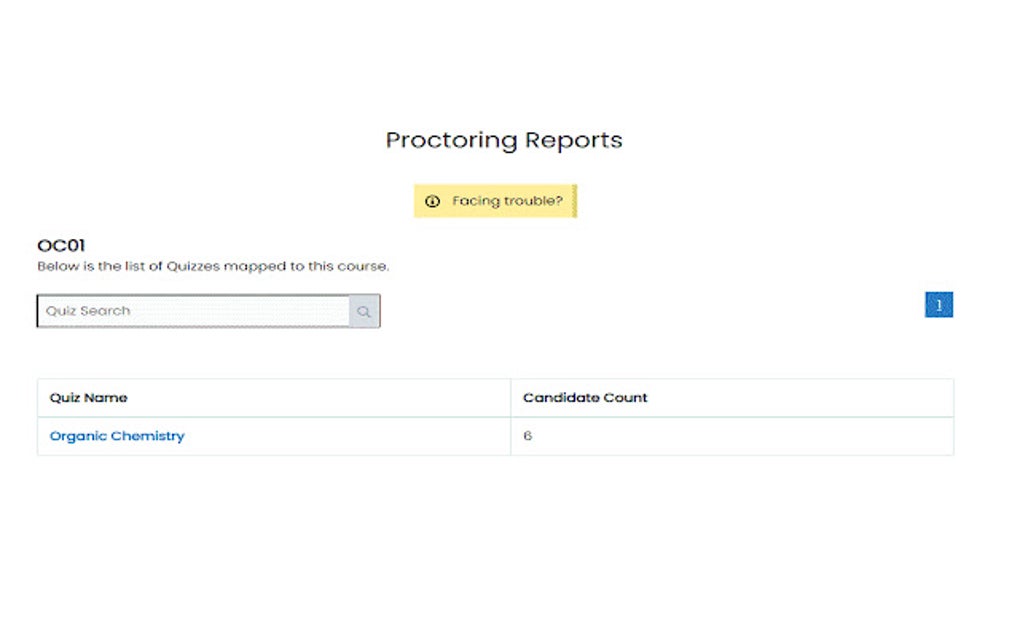The width and height of the screenshot is (1020, 638).
Task: Click the info icon on Facing trouble banner
Action: click(x=432, y=201)
